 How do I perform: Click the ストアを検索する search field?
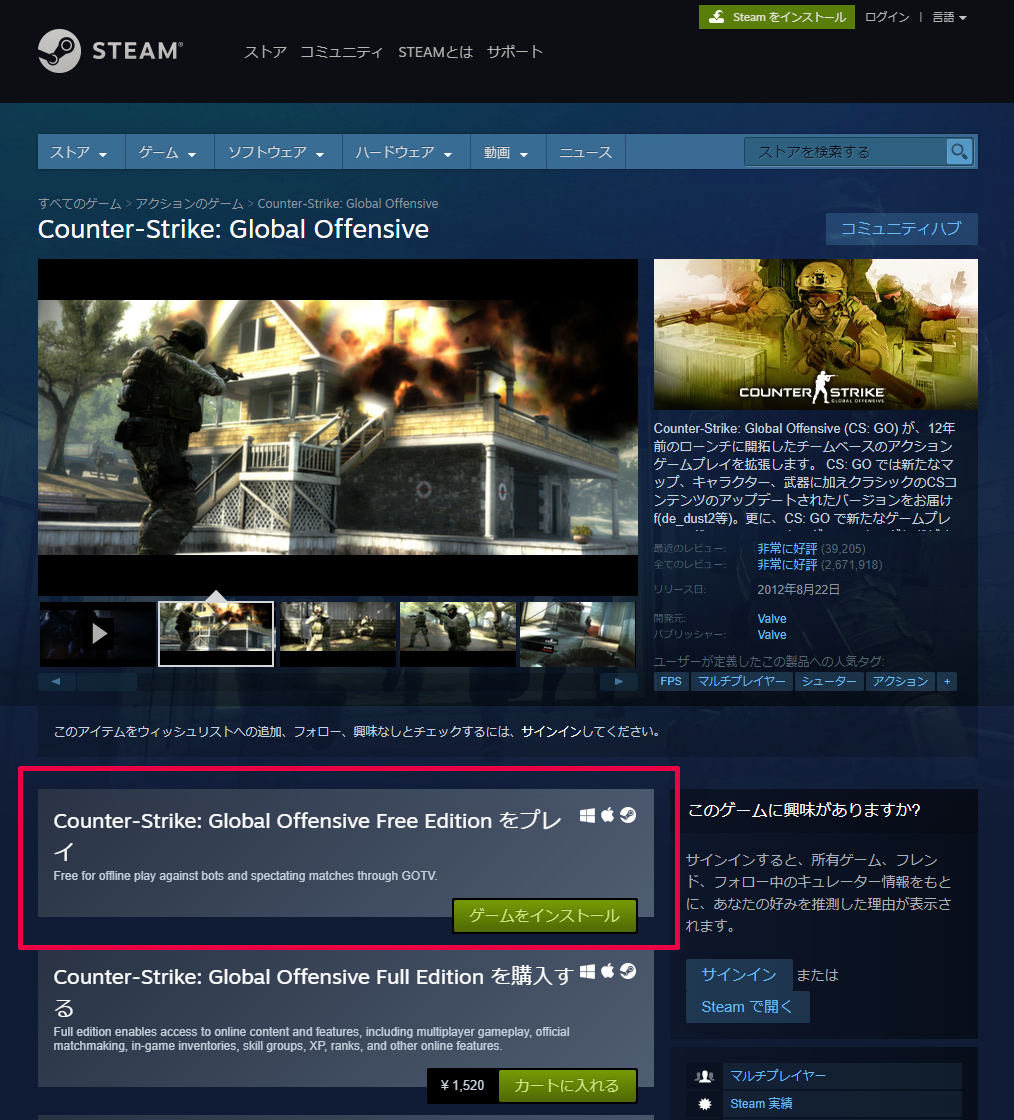[845, 152]
